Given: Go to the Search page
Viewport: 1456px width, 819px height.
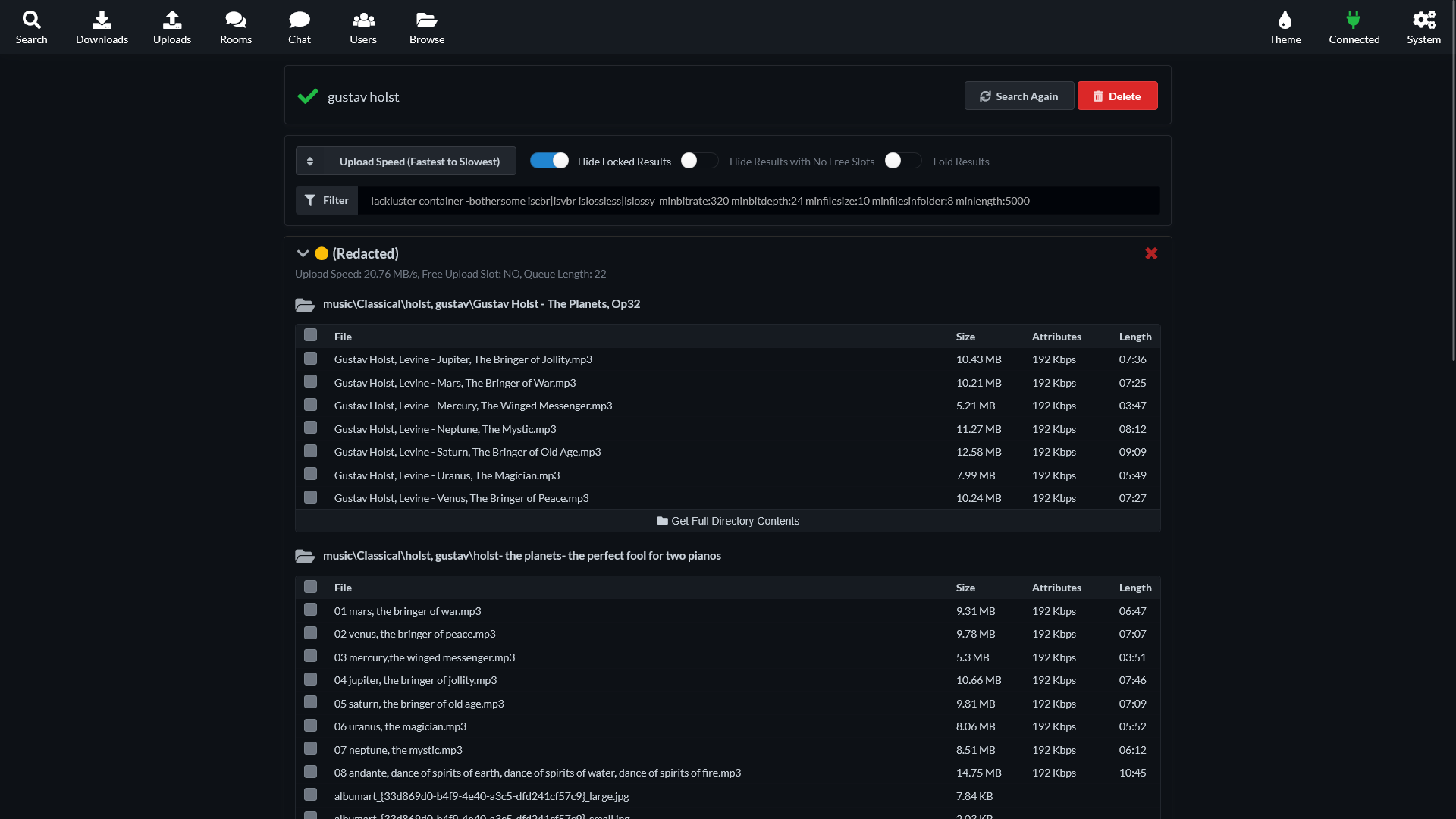Looking at the screenshot, I should [x=31, y=27].
